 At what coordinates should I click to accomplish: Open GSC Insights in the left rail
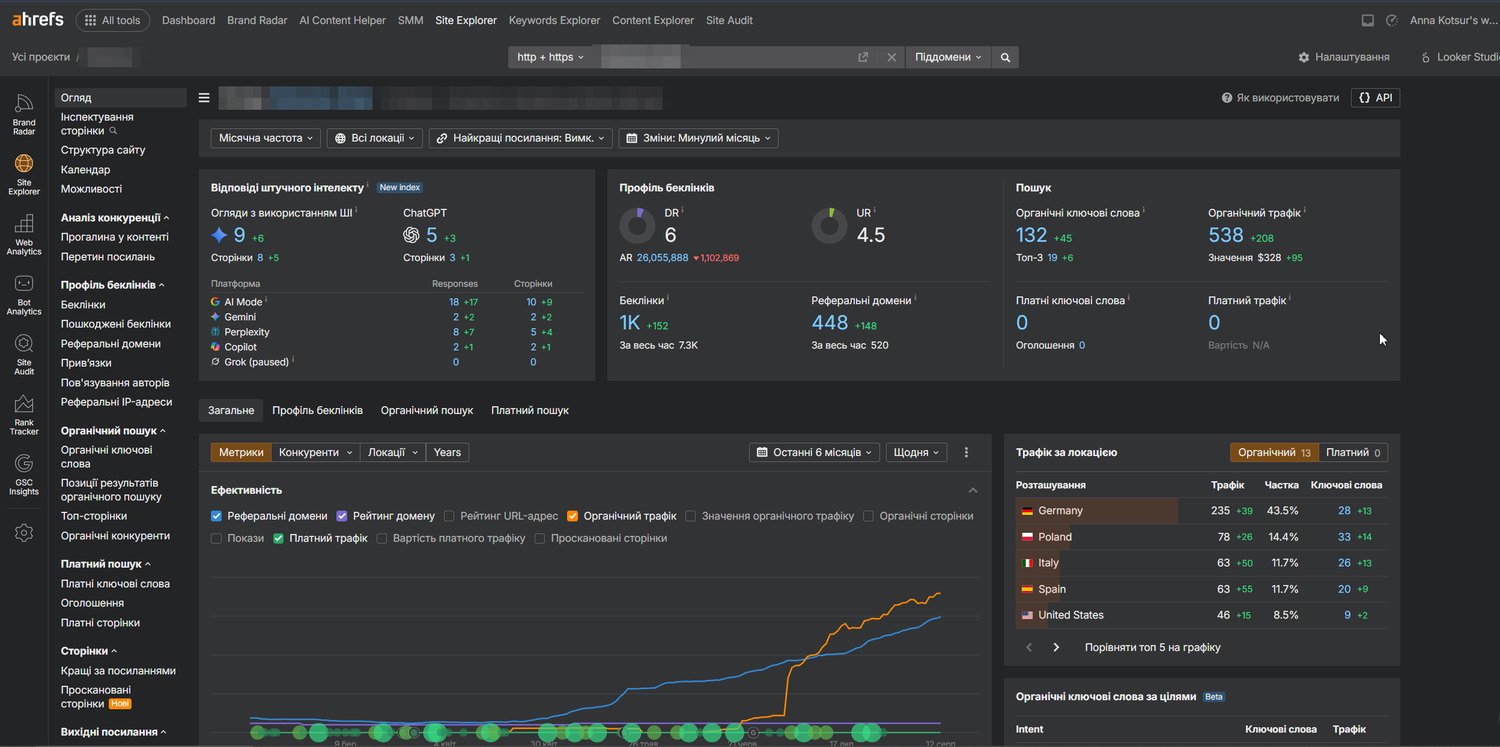click(24, 475)
